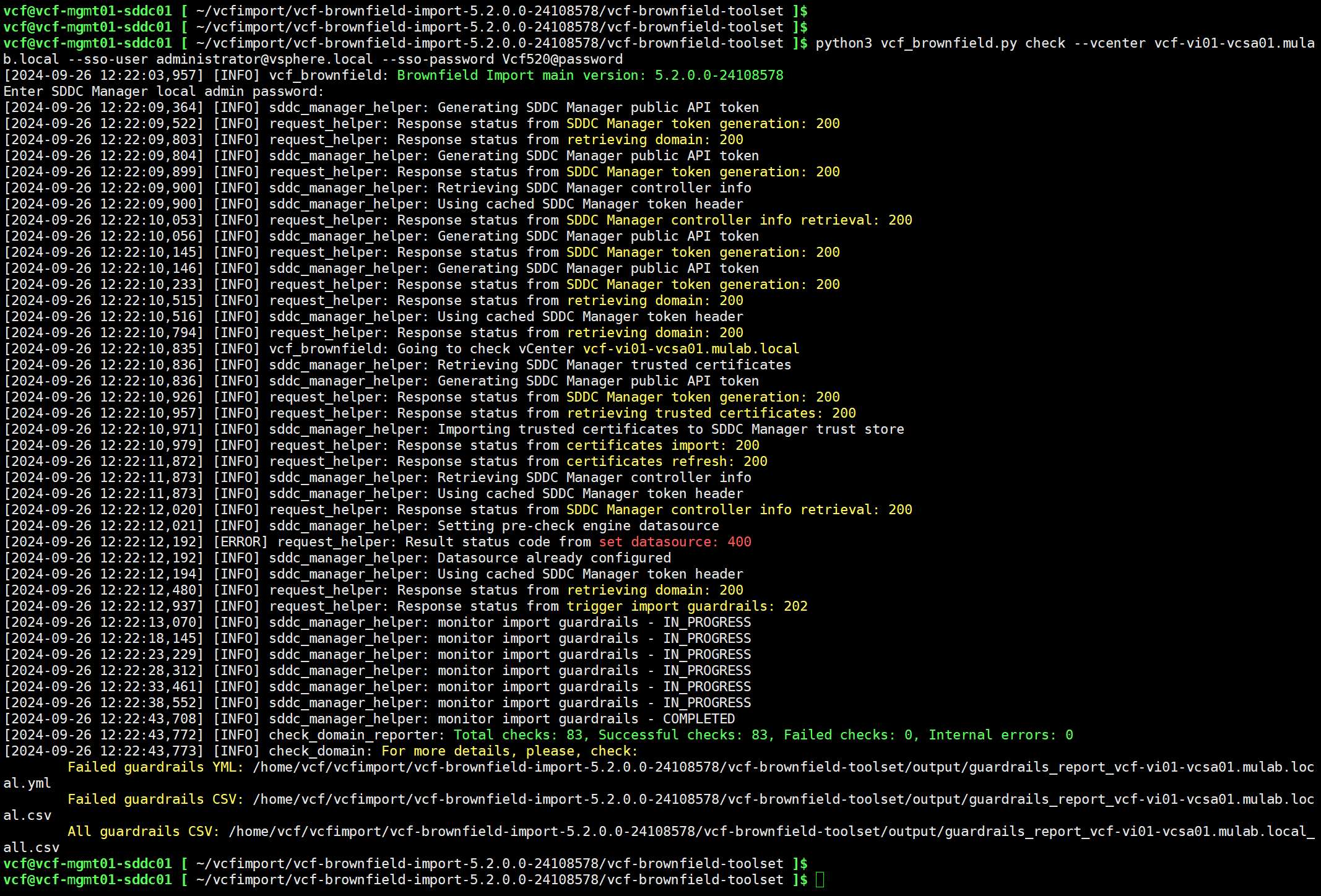Screen dimensions: 1321x896
Task: Click the [ERROR] tag in the log
Action: click(x=240, y=542)
